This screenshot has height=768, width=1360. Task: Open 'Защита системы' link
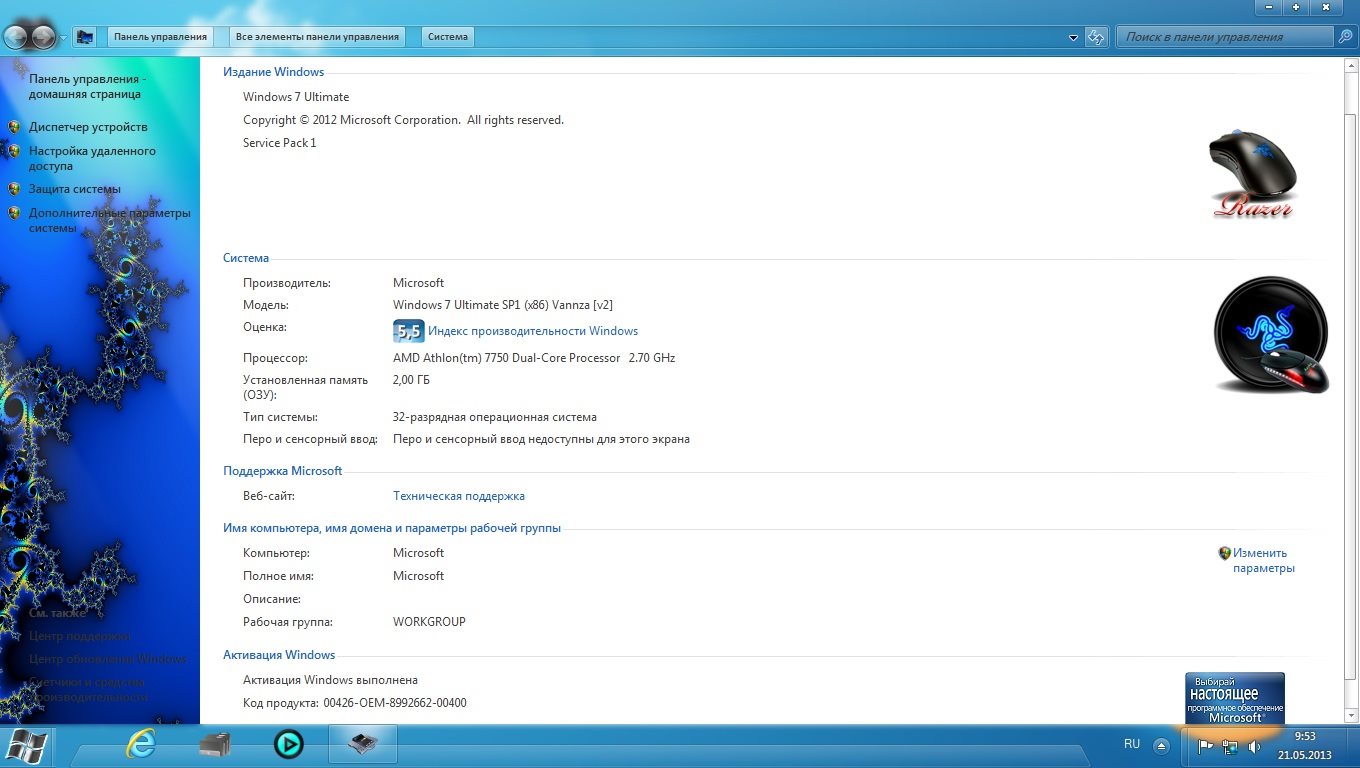(75, 189)
